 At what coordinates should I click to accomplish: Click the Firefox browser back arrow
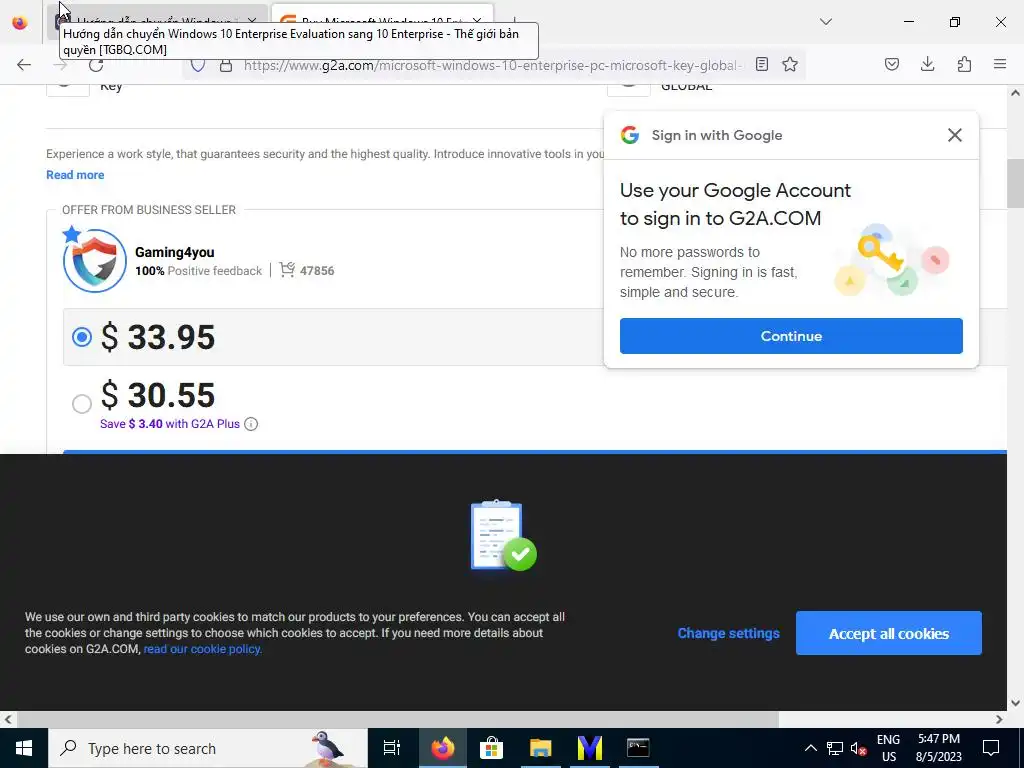click(24, 64)
